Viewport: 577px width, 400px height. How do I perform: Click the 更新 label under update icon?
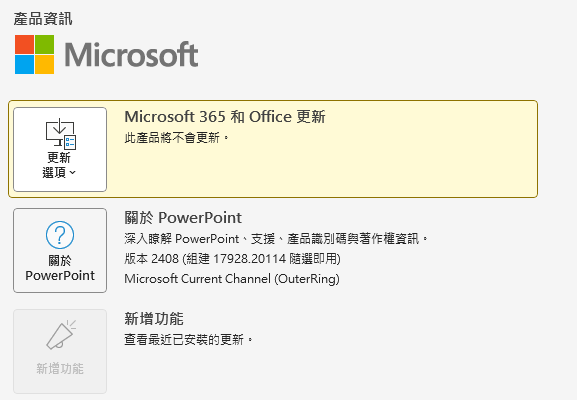point(59,158)
